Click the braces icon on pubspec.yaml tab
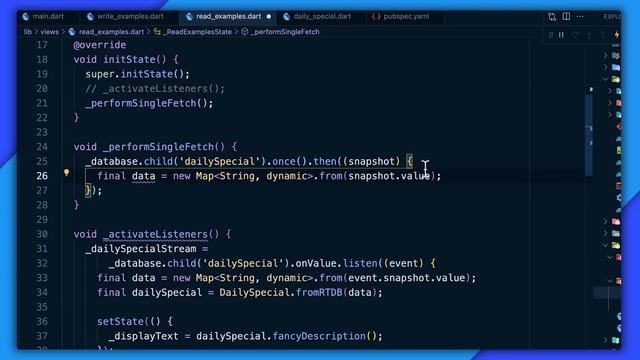The height and width of the screenshot is (360, 640). (376, 17)
